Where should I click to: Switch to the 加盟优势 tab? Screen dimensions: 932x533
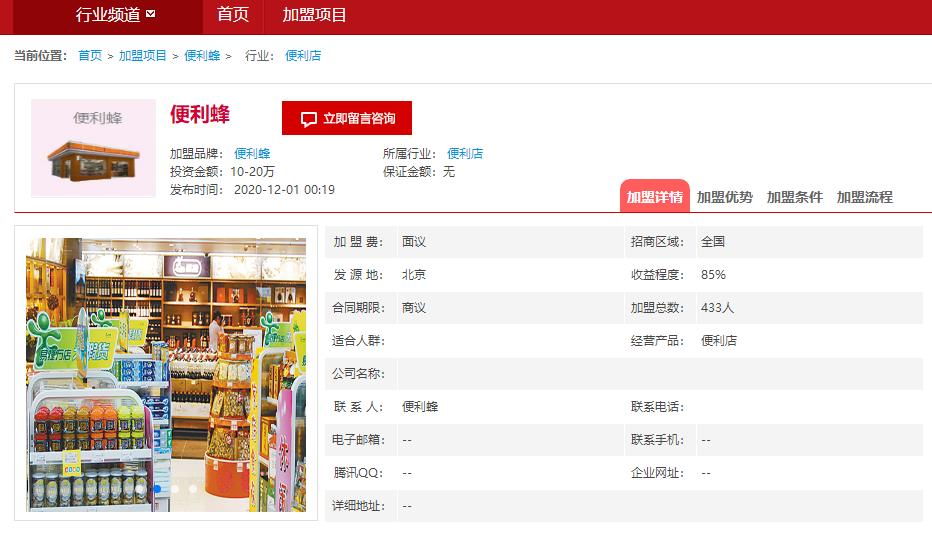[724, 197]
